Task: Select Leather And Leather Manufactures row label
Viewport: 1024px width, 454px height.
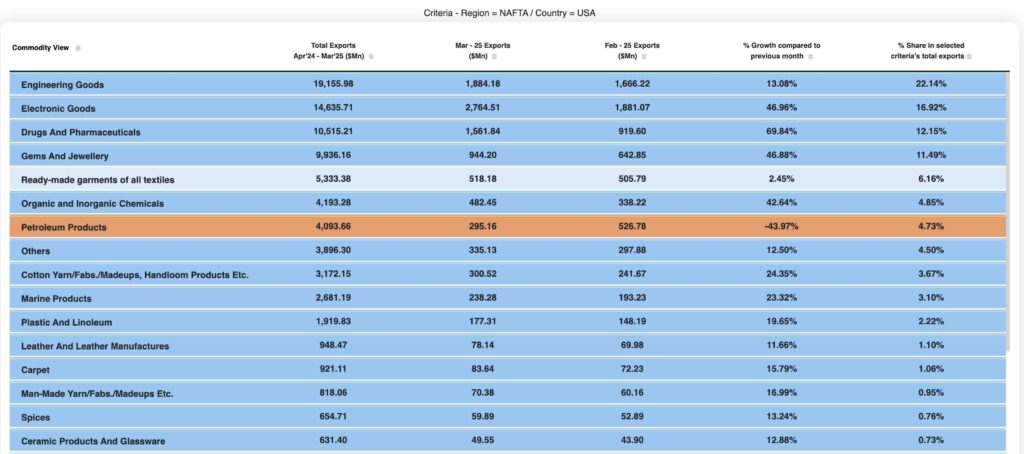Action: coord(95,346)
